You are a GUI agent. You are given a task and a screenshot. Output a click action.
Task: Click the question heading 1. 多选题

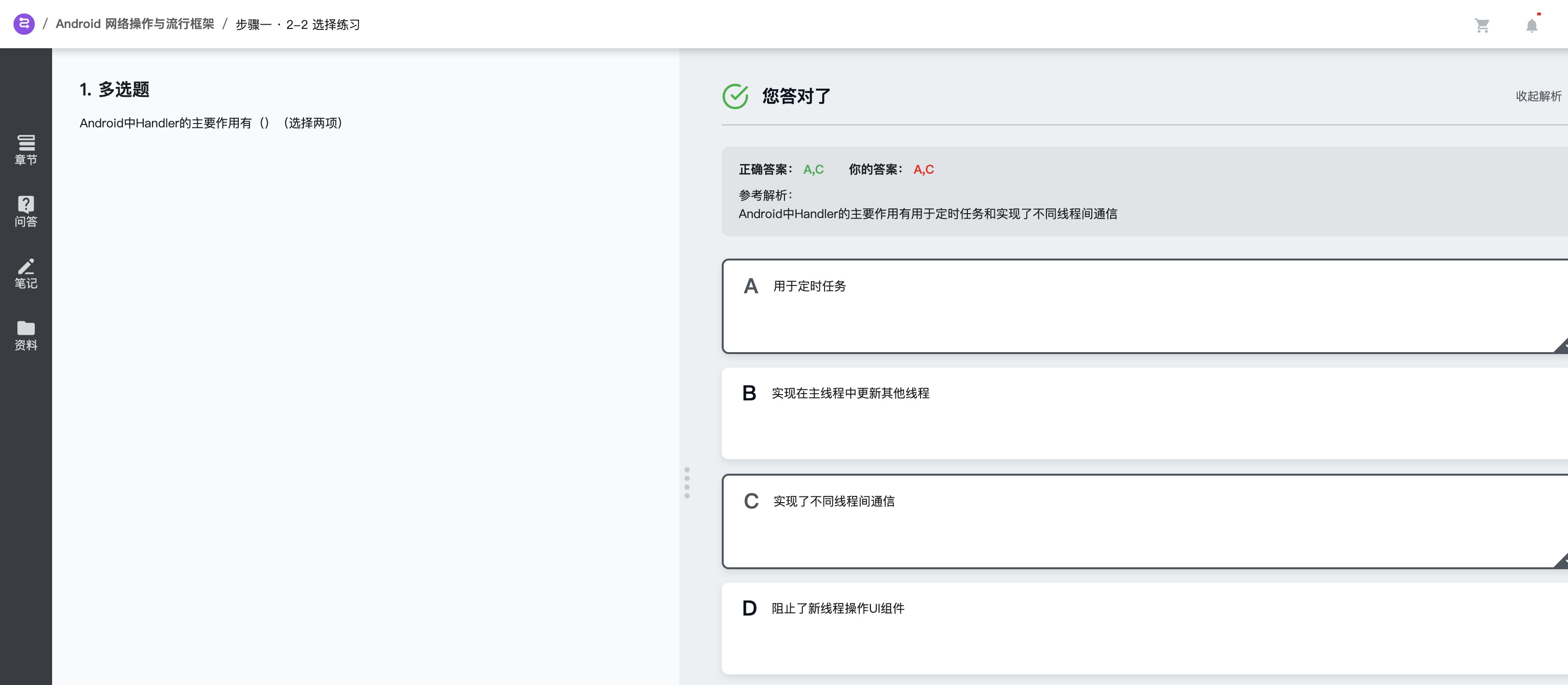tap(114, 89)
